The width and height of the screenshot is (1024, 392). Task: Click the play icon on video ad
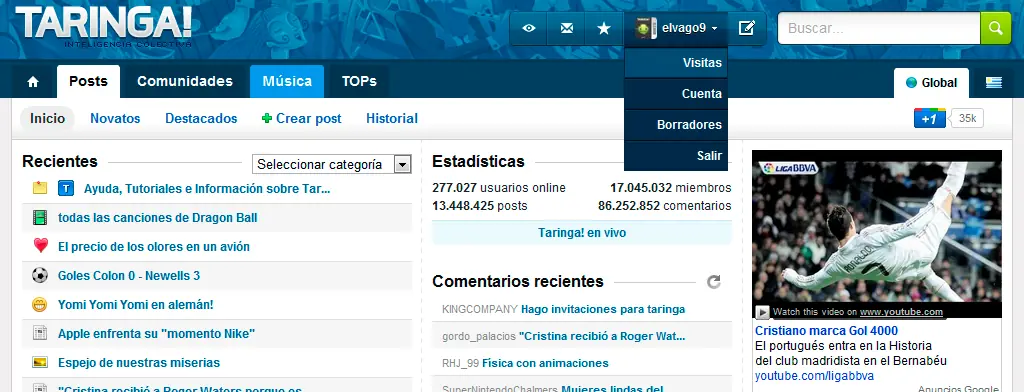point(762,312)
